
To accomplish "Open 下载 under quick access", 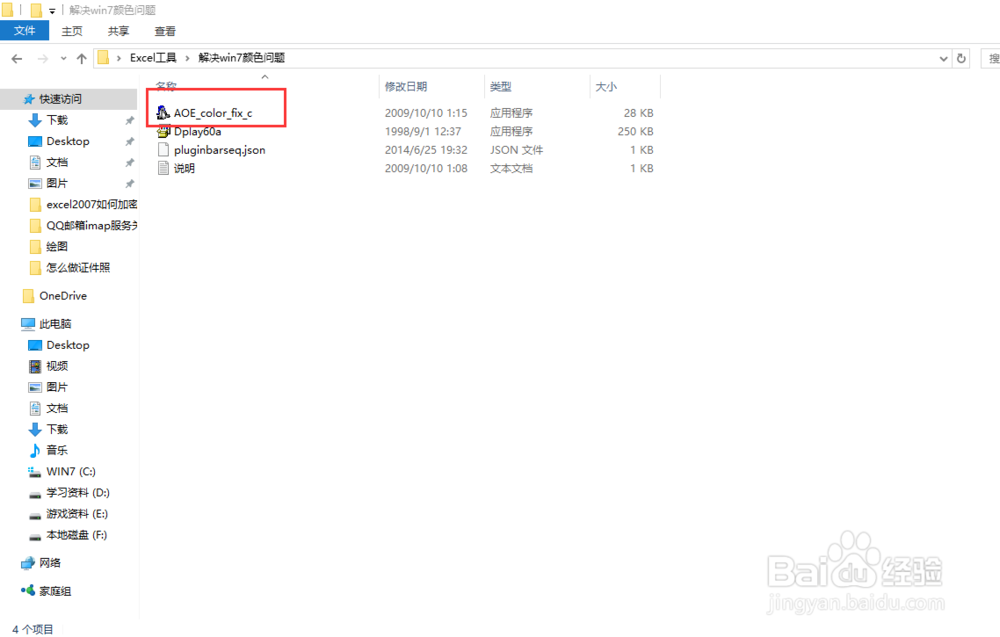I will click(x=57, y=120).
